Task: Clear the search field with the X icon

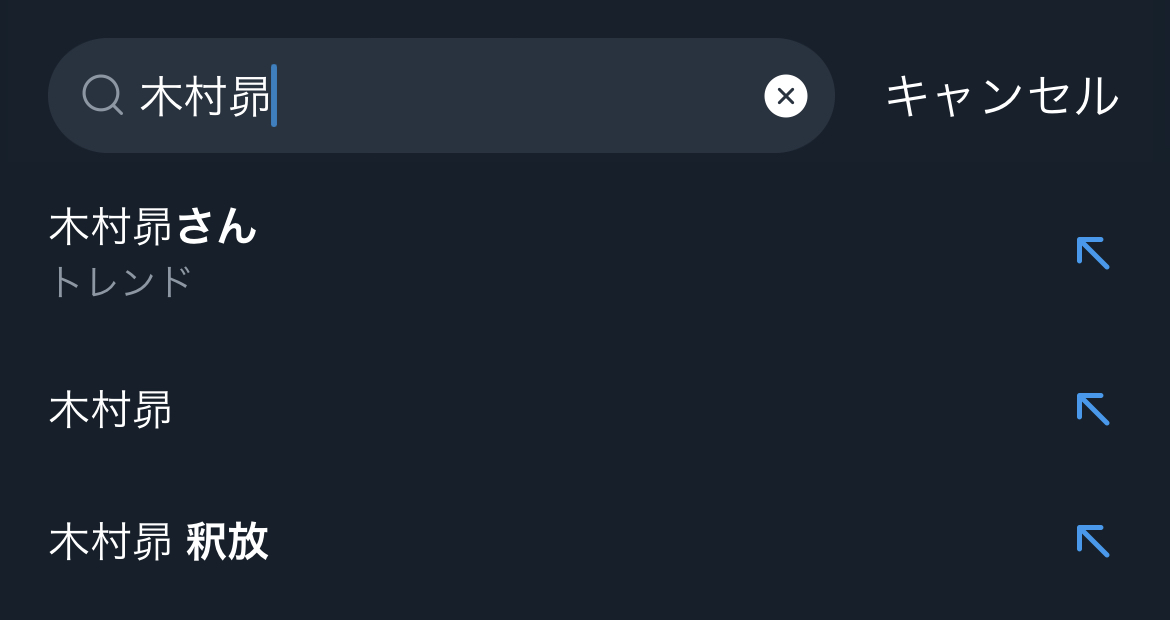Action: (x=786, y=96)
